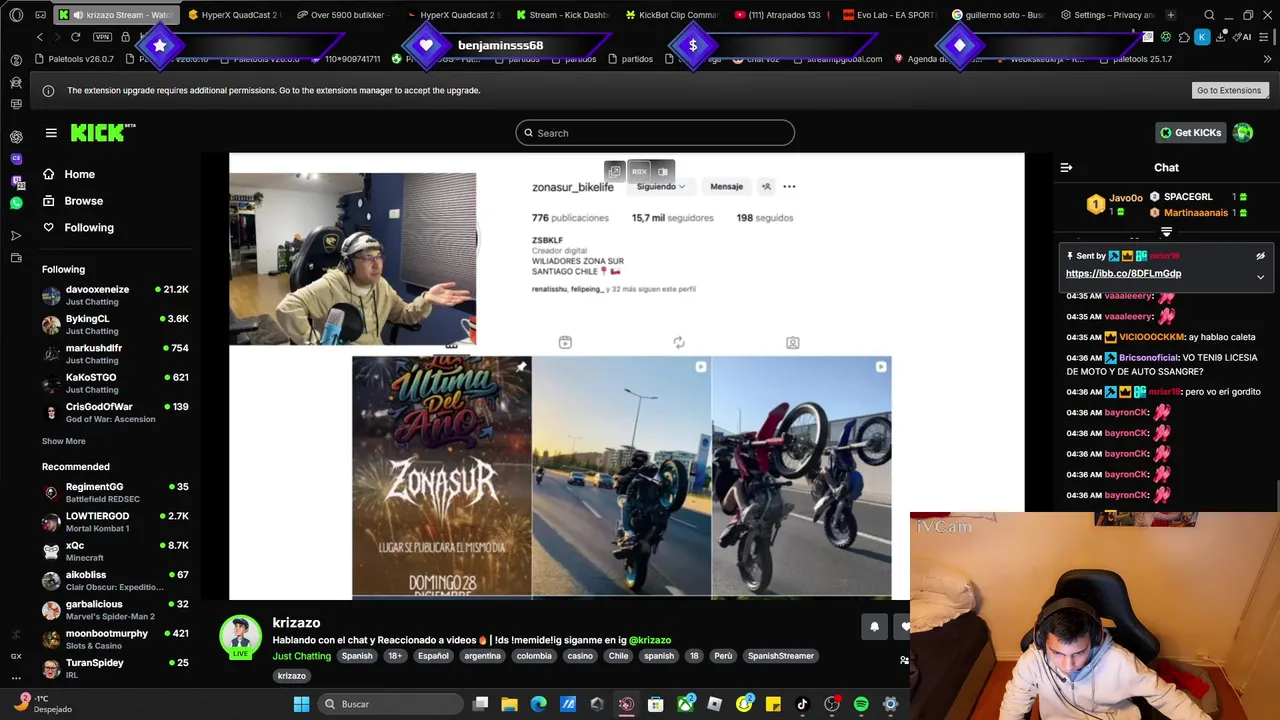1280x720 pixels.
Task: Open WhatsApp in Opera sidebar
Action: (16, 203)
